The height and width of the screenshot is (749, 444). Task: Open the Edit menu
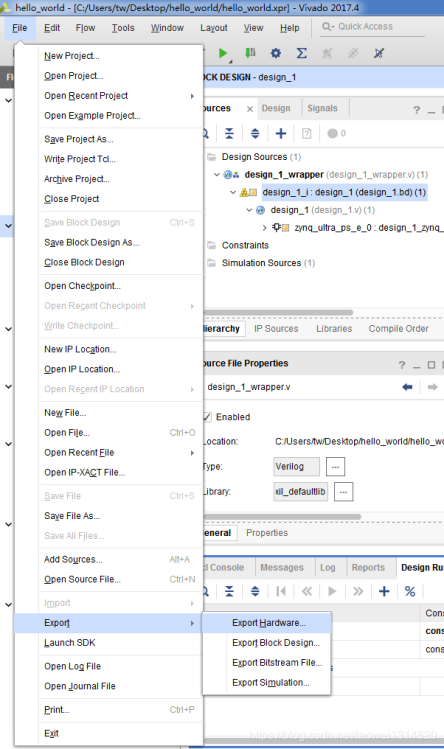52,28
